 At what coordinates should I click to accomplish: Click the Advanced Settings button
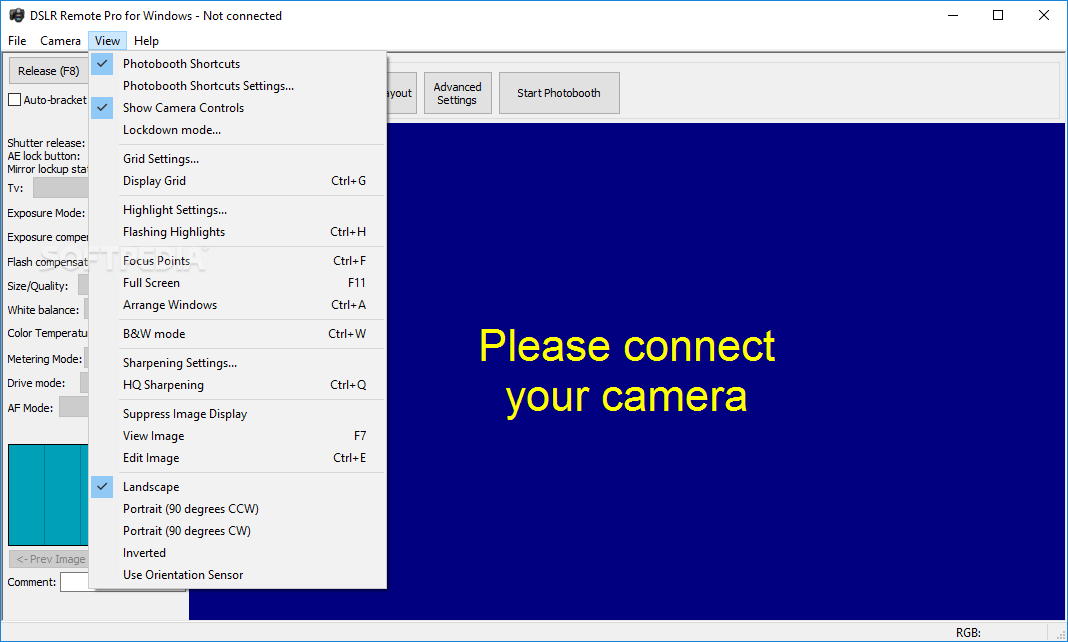click(x=457, y=93)
